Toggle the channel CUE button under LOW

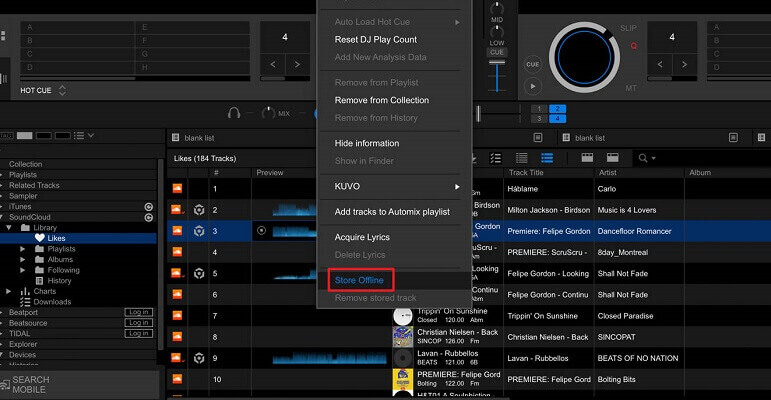[497, 52]
